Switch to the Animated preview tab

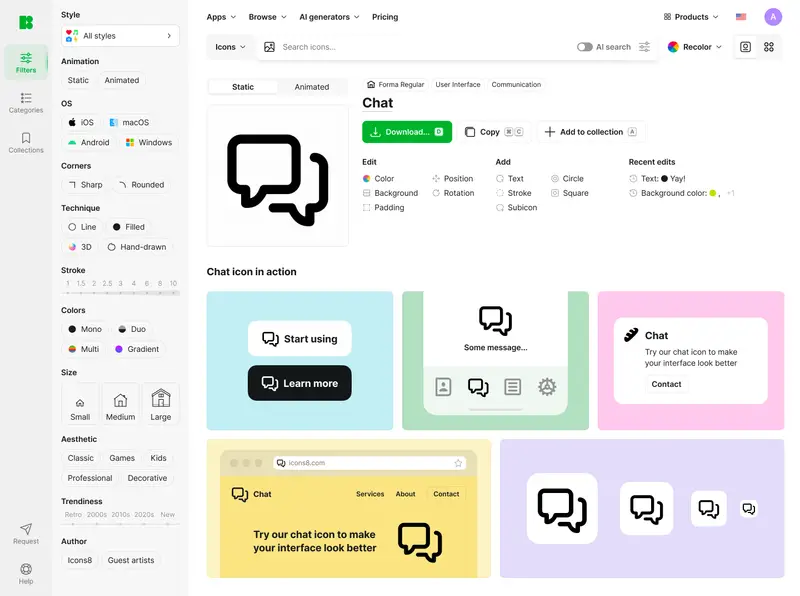(x=312, y=87)
